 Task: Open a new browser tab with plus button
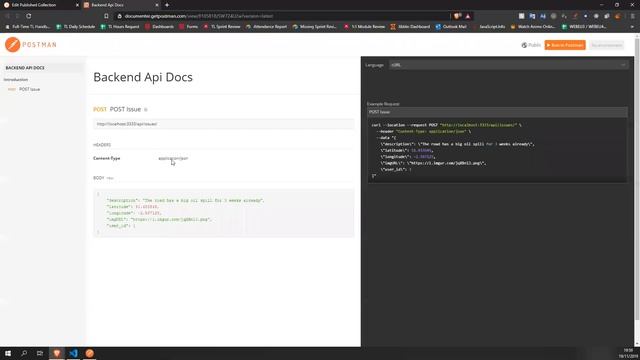(x=167, y=5)
